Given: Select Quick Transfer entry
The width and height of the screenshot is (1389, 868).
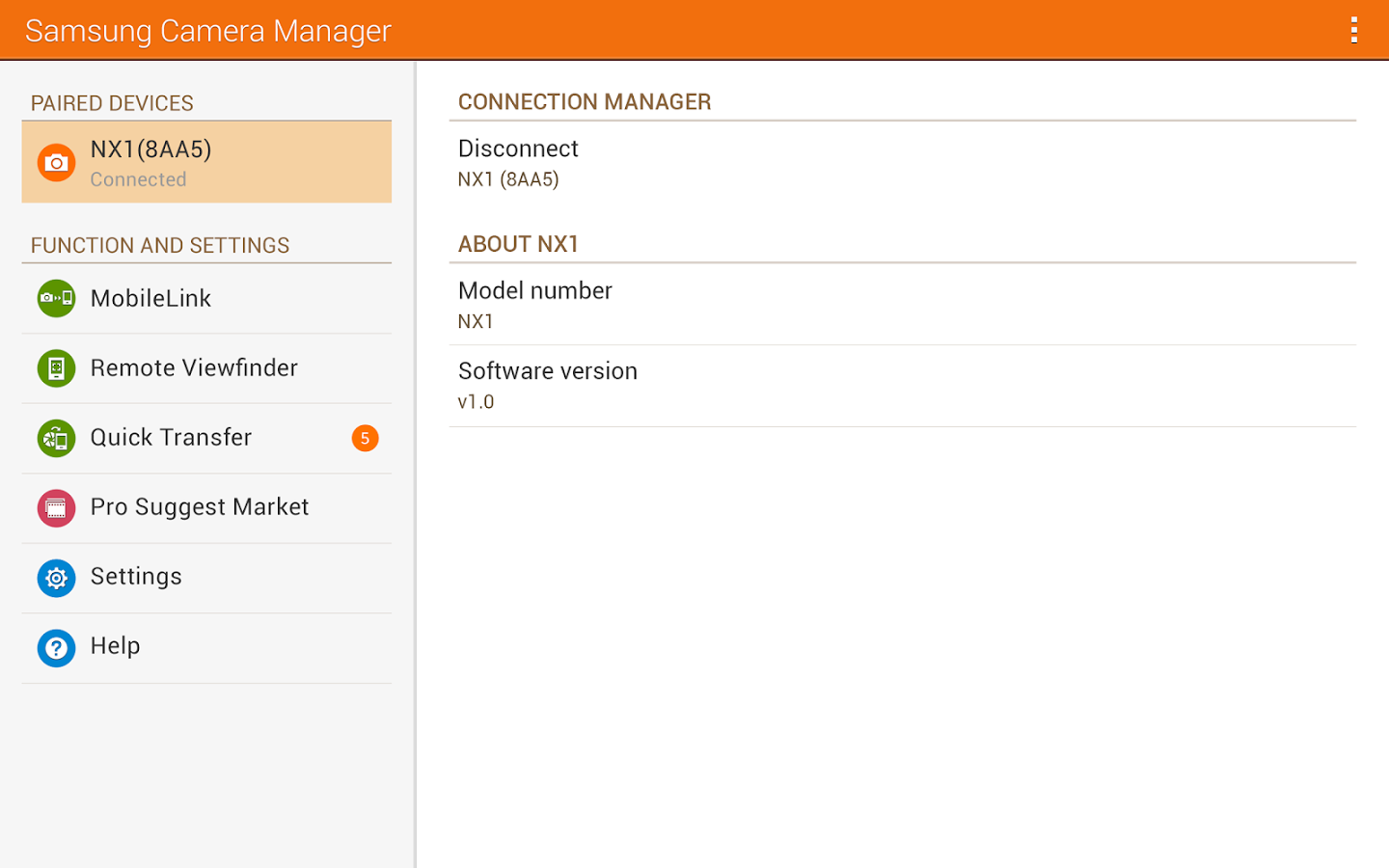Looking at the screenshot, I should (206, 438).
